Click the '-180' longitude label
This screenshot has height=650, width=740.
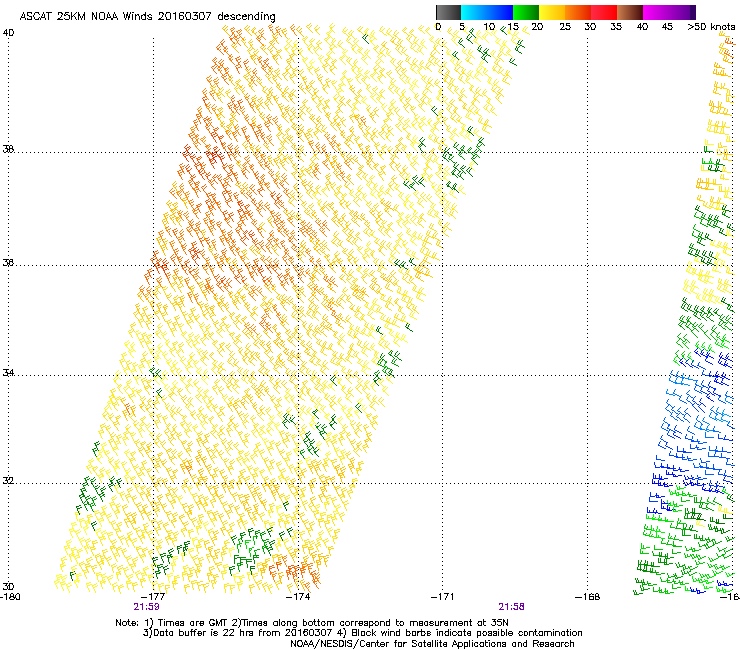(10, 597)
